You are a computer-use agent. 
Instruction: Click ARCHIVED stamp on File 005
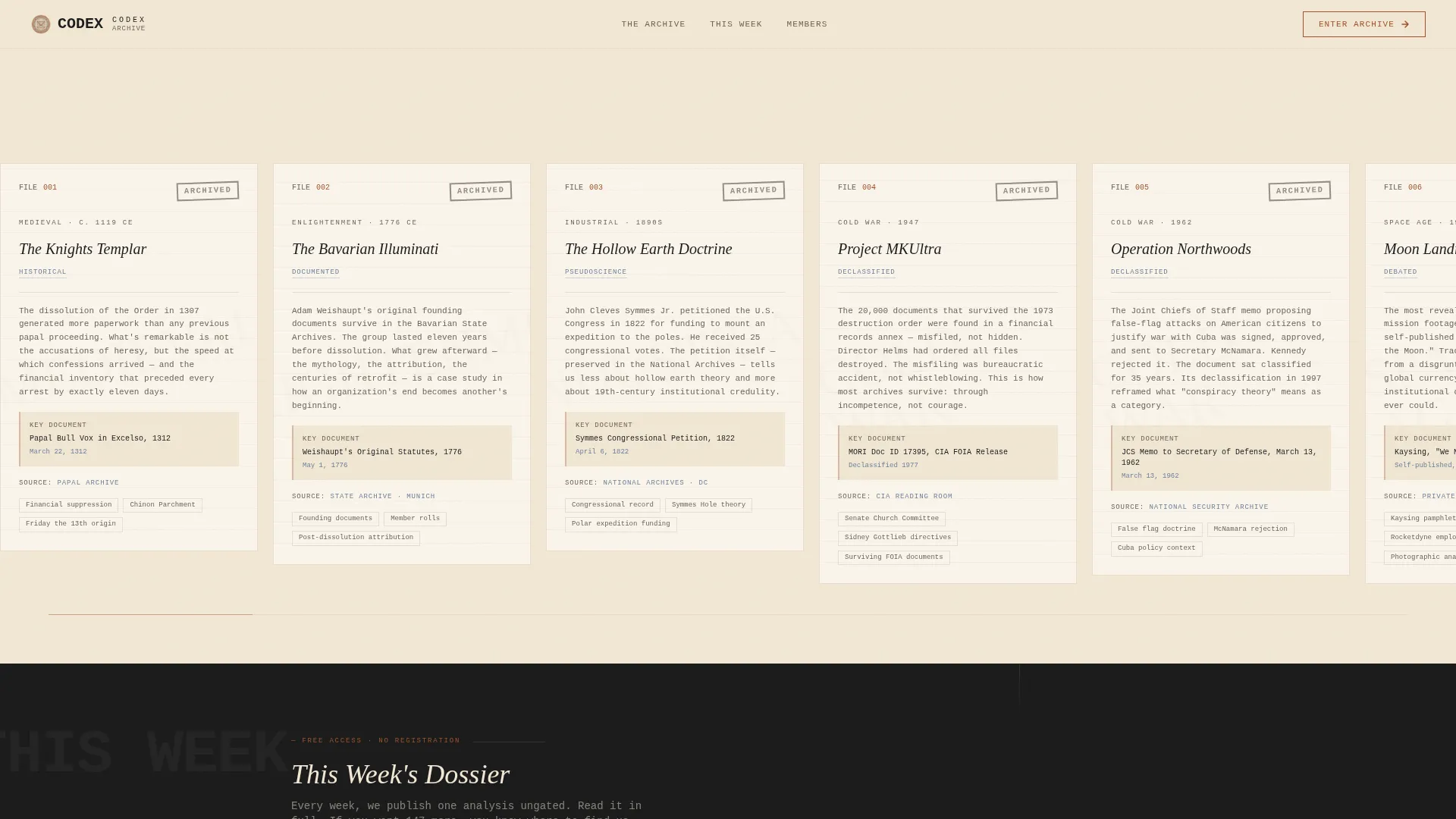pyautogui.click(x=1300, y=190)
